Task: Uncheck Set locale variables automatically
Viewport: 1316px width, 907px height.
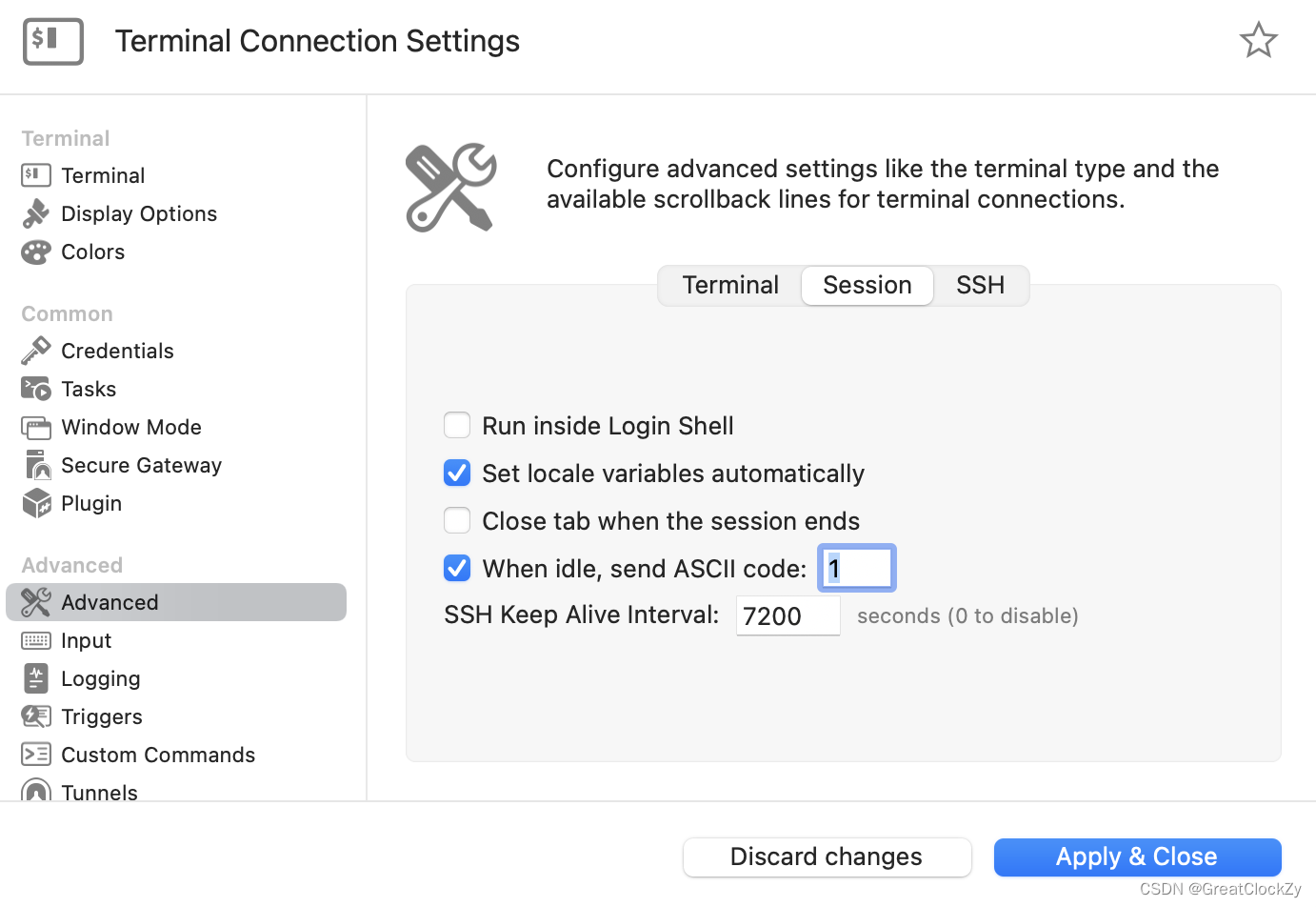Action: (457, 473)
